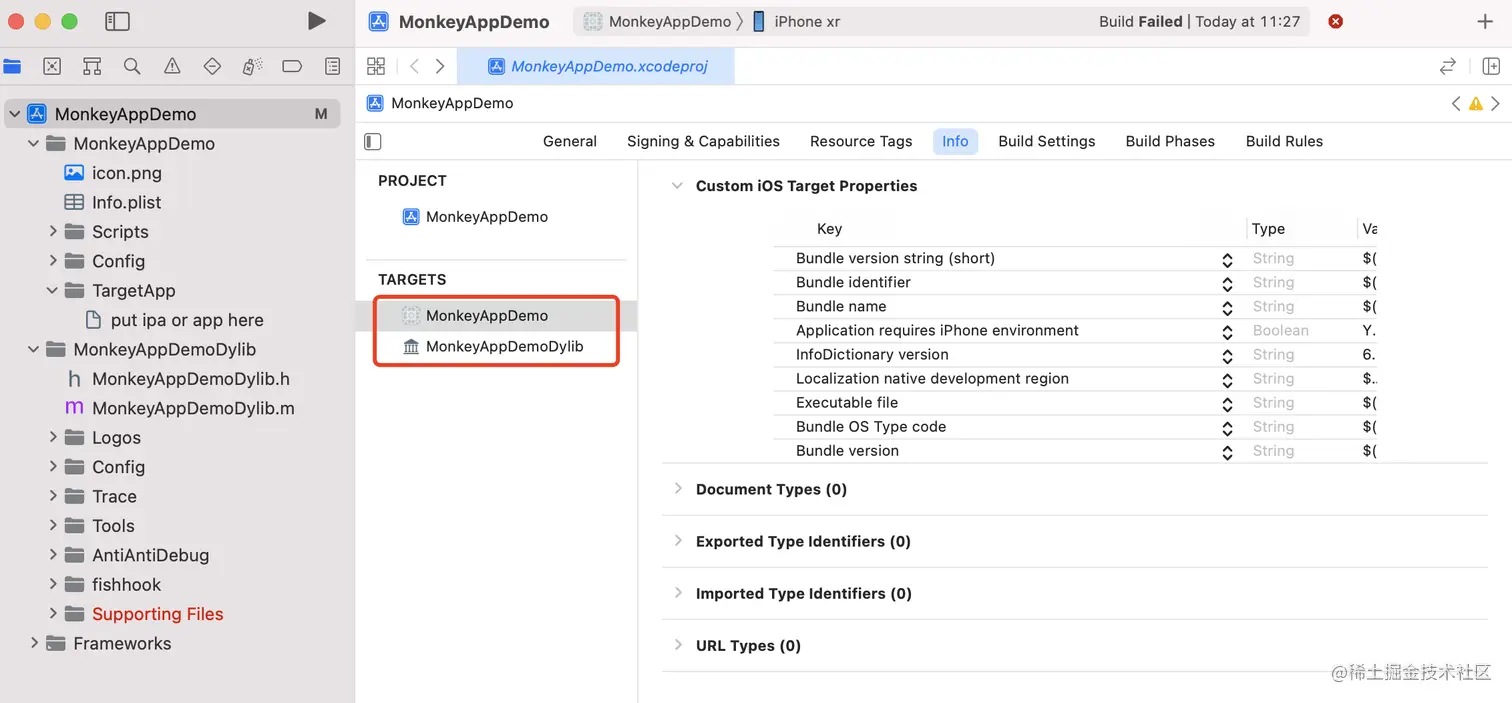Open the Signing & Capabilities tab
This screenshot has height=703, width=1512.
pyautogui.click(x=703, y=141)
